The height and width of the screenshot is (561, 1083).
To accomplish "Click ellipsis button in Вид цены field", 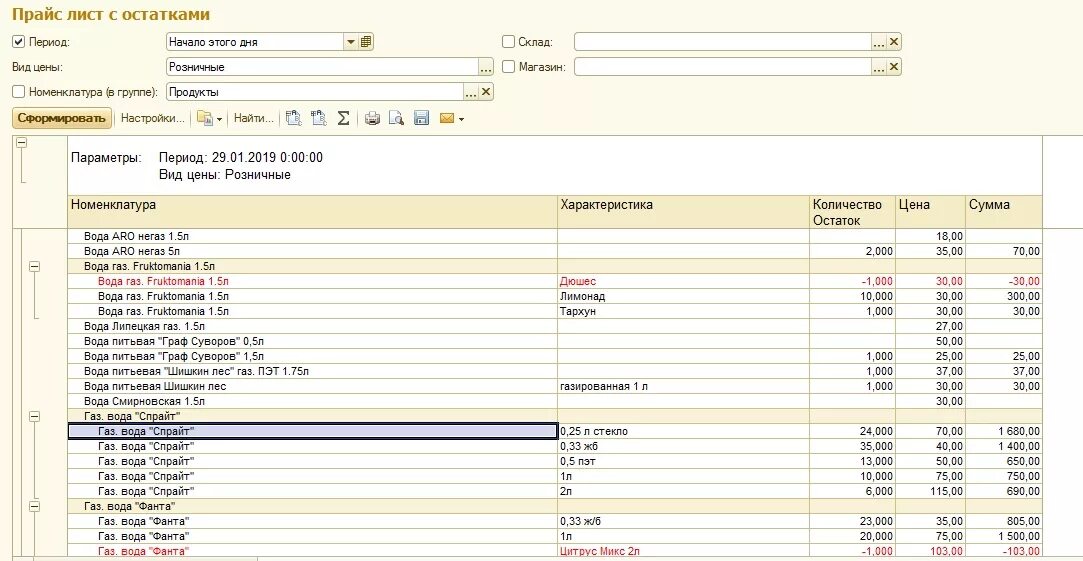I will (486, 67).
